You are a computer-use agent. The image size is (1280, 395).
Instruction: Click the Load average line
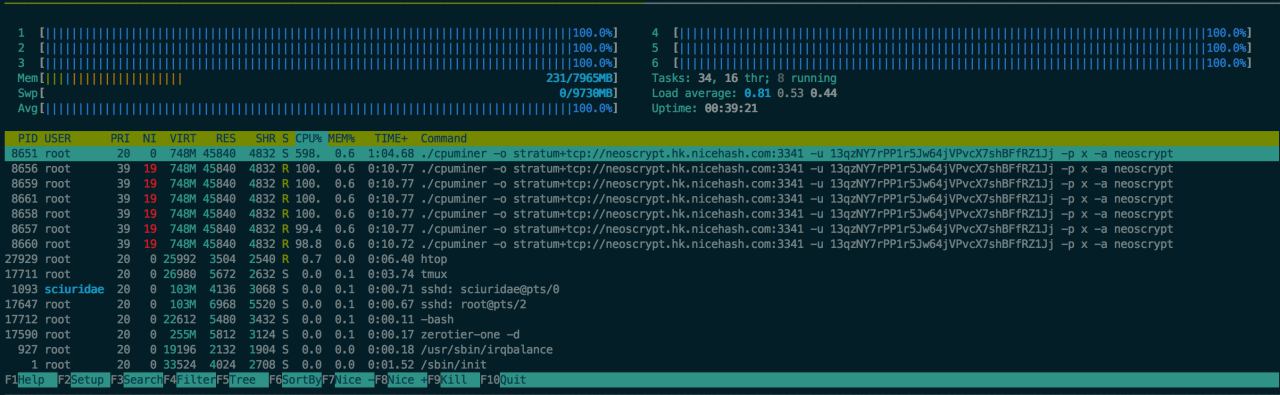pos(744,93)
